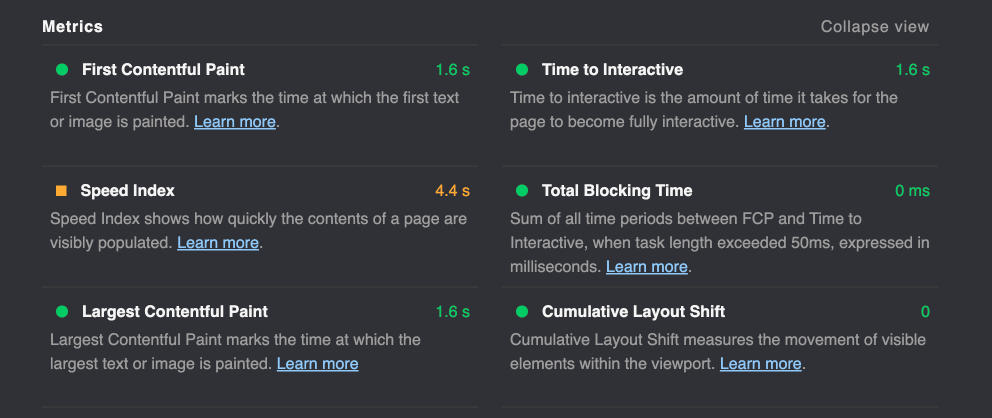Click the green circle beside Largest Contentful Paint
The height and width of the screenshot is (418, 992).
pyautogui.click(x=62, y=311)
